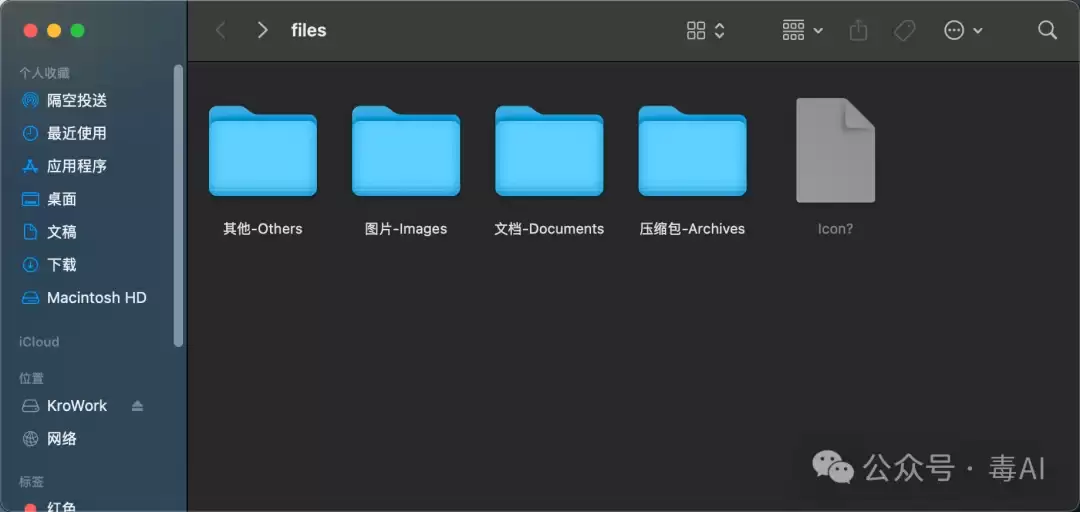Open 最近使用 in sidebar
This screenshot has height=512, width=1080.
[x=96, y=133]
